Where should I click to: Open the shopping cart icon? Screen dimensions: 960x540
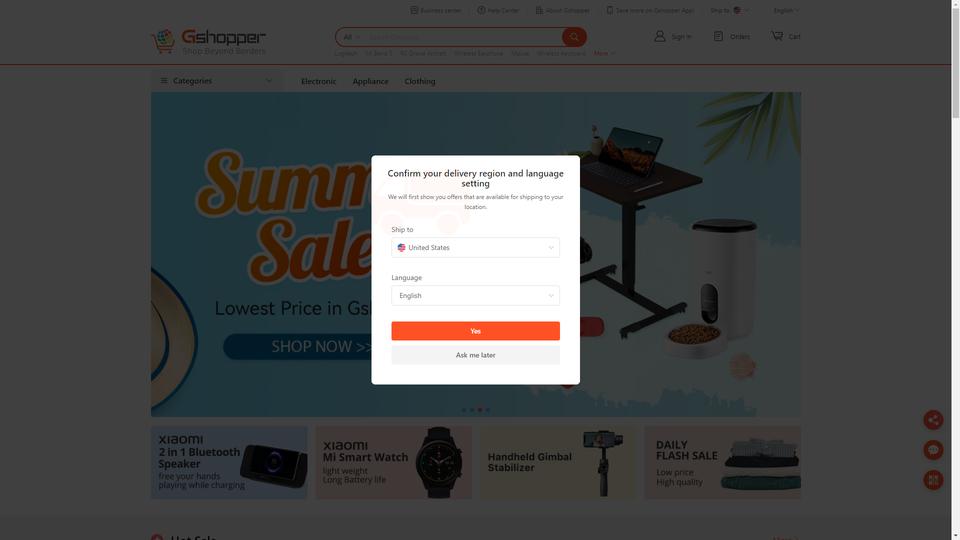click(x=777, y=36)
